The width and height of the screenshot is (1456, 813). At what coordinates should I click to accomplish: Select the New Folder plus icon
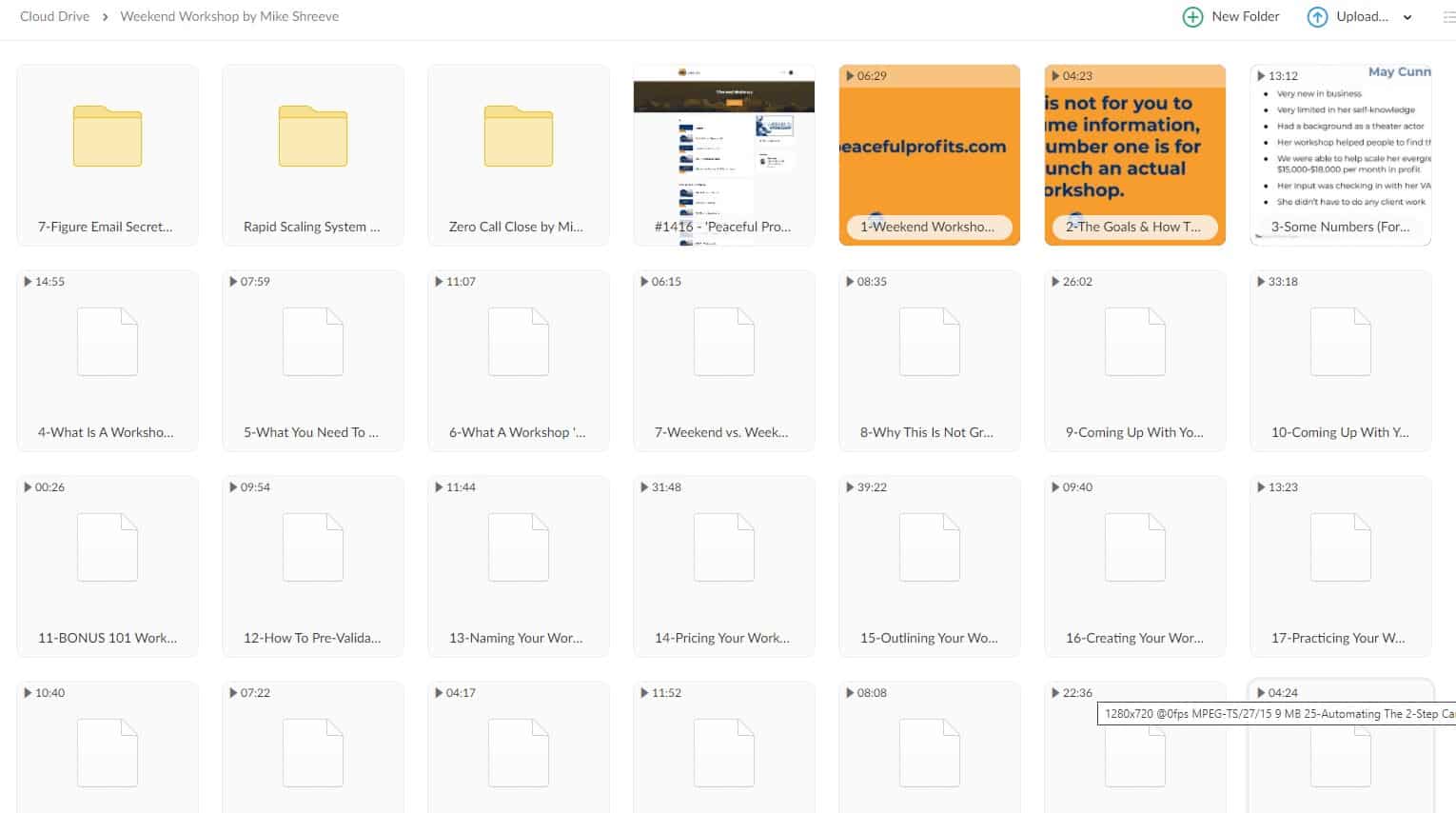coord(1191,16)
